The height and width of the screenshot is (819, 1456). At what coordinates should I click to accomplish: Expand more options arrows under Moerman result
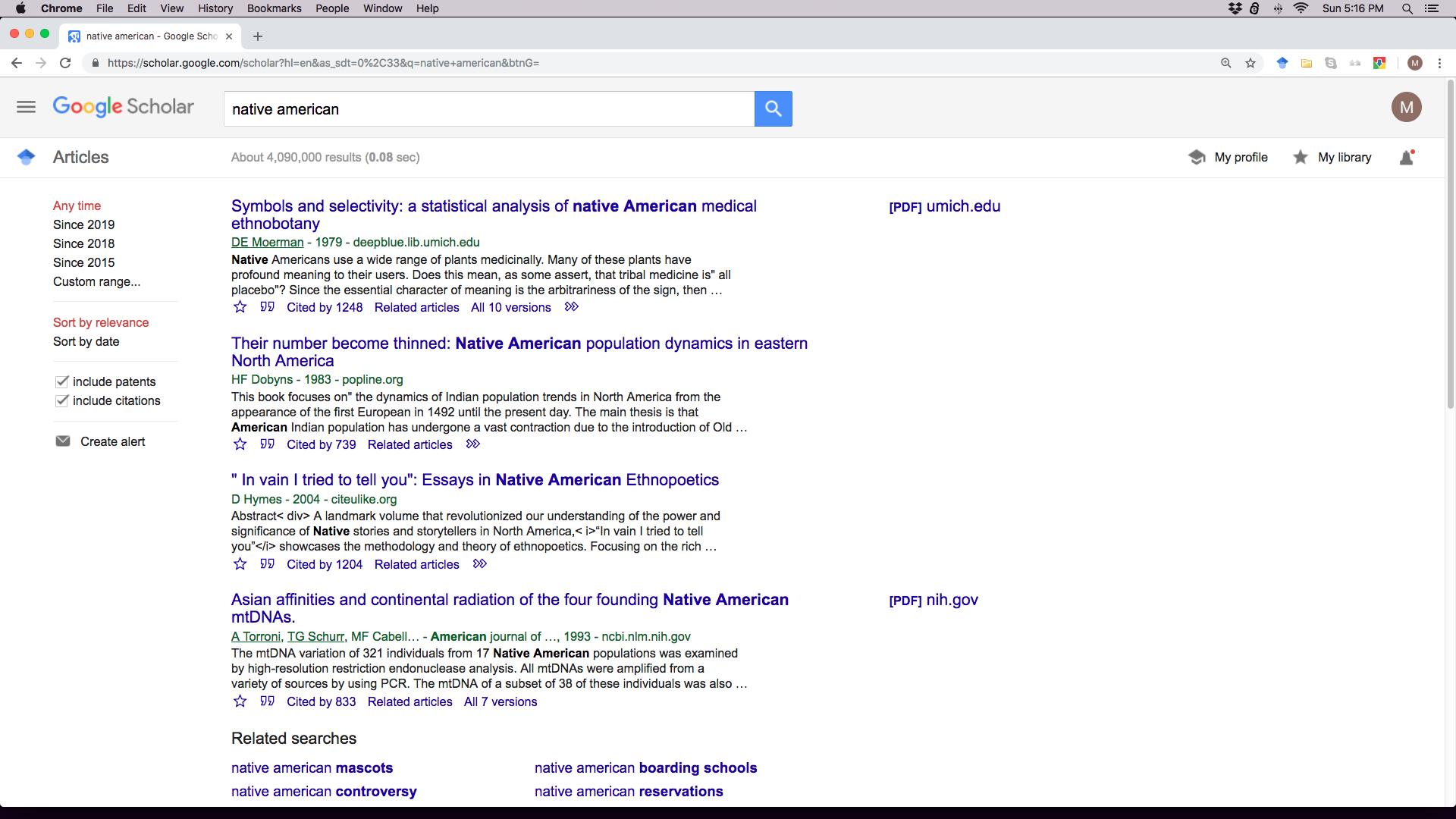click(x=572, y=307)
